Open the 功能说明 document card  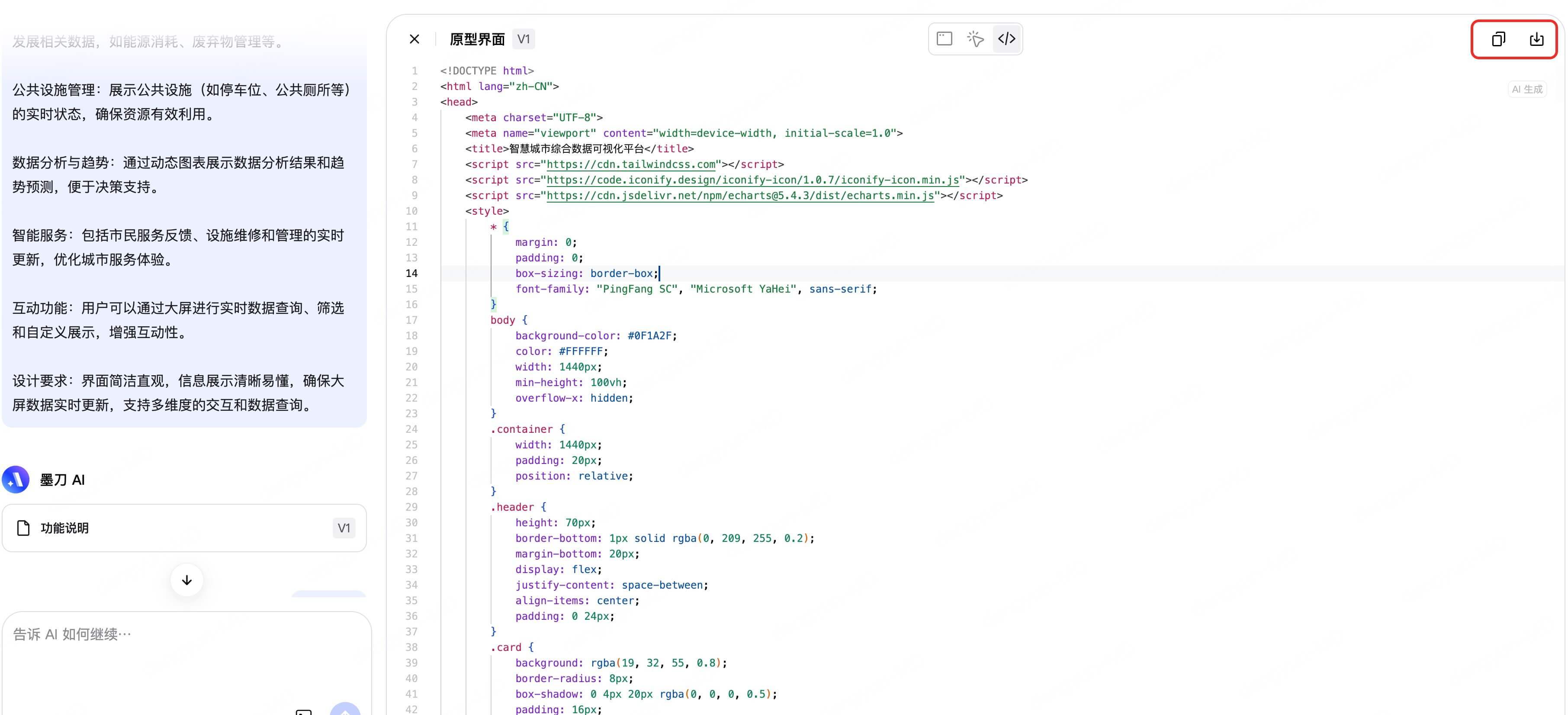pos(184,528)
